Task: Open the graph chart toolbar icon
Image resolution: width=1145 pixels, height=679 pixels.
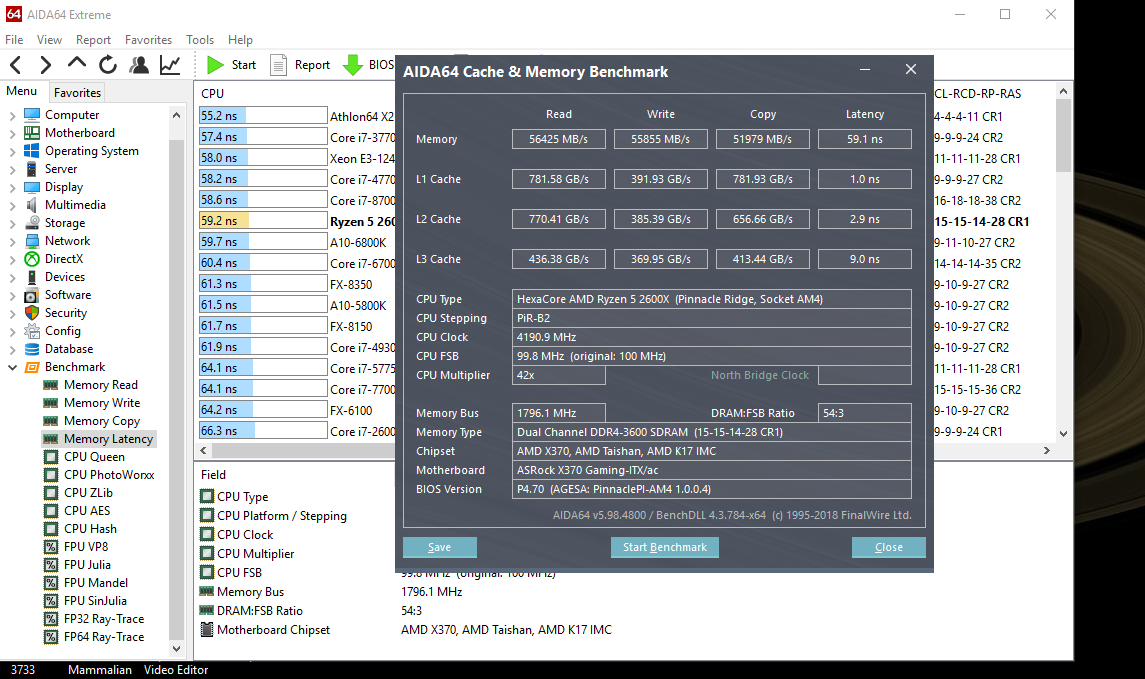Action: click(170, 65)
